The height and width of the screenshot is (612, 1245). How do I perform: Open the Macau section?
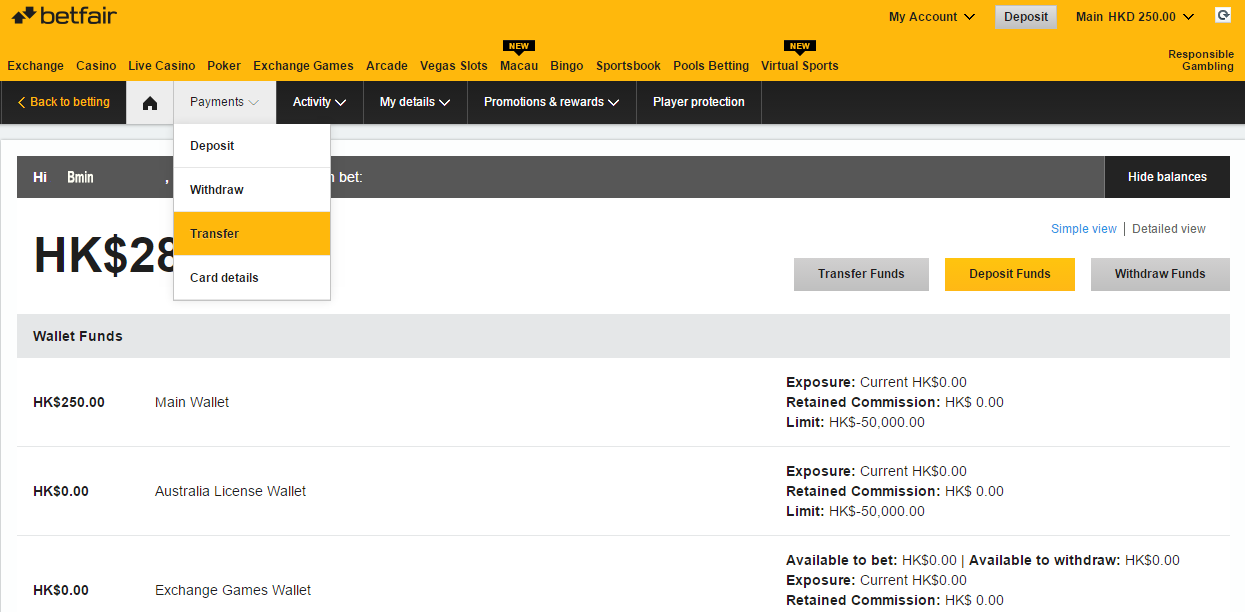tap(519, 66)
